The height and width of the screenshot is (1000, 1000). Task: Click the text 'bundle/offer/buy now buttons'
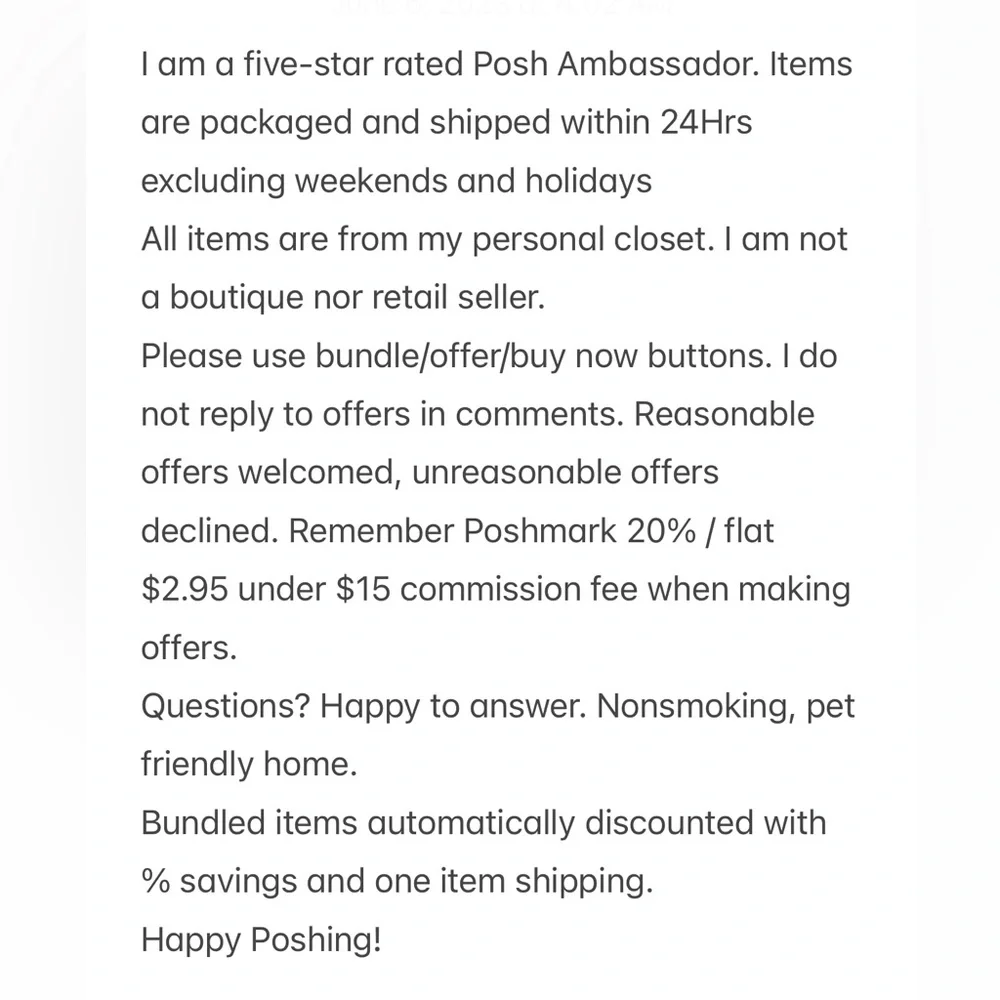543,356
